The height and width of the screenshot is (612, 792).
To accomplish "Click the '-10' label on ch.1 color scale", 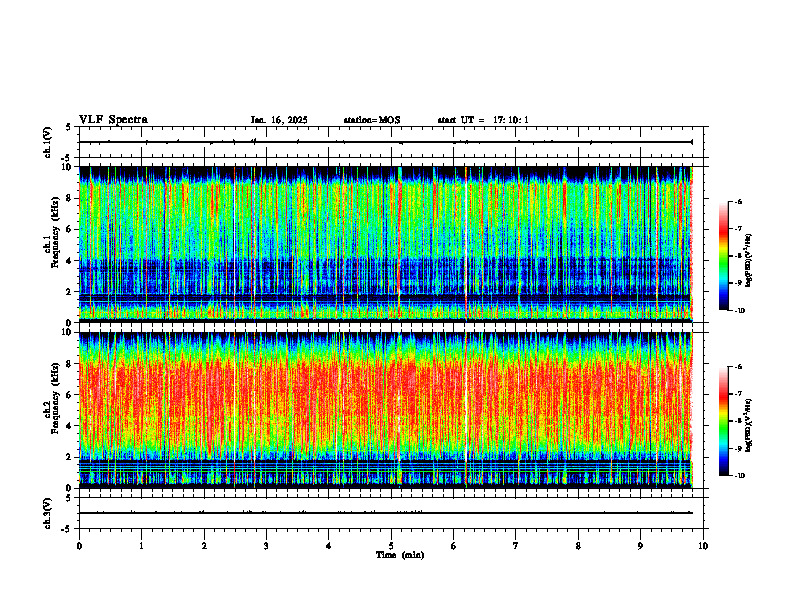I will click(x=739, y=311).
